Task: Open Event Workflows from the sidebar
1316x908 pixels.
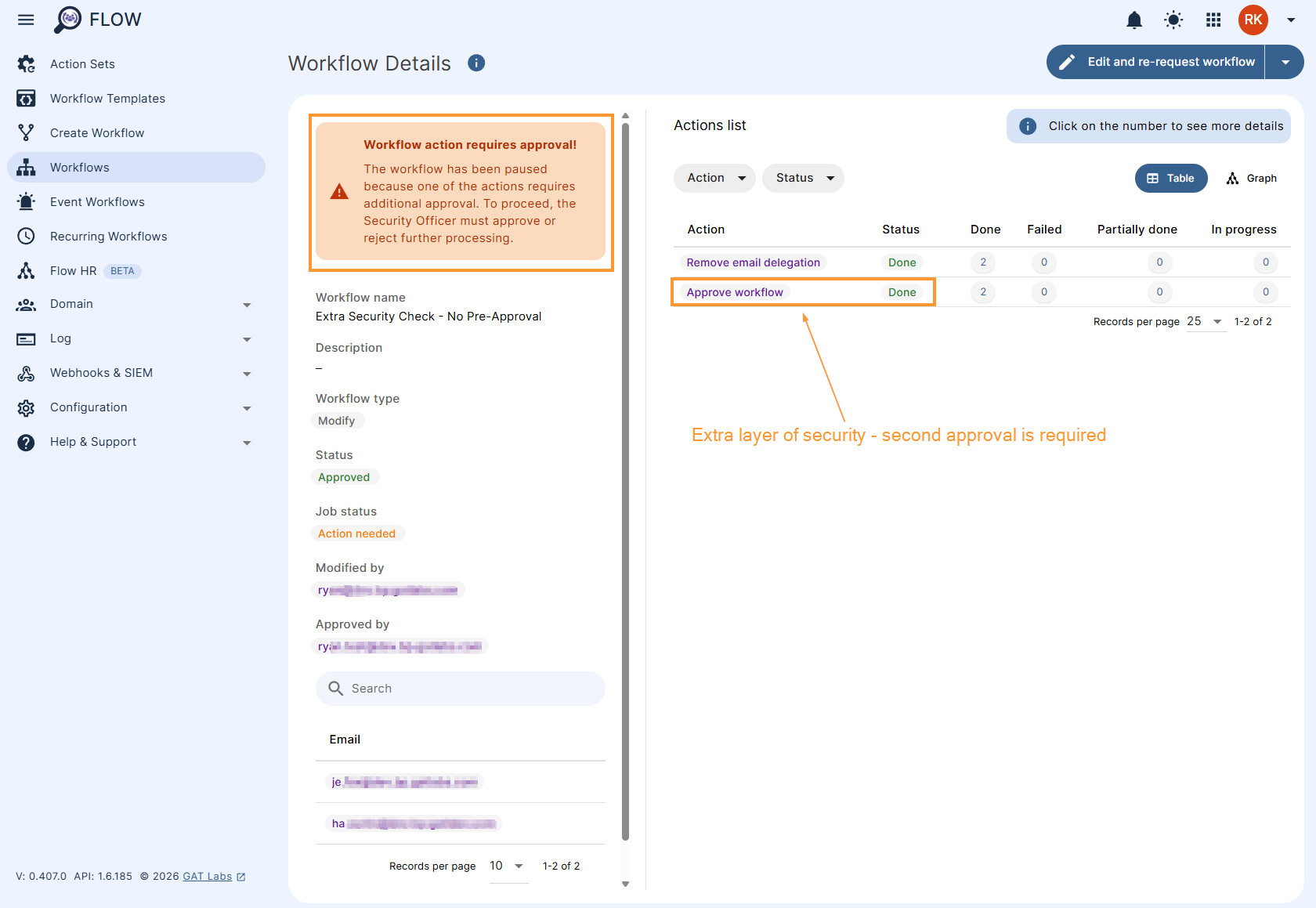Action: click(x=97, y=201)
